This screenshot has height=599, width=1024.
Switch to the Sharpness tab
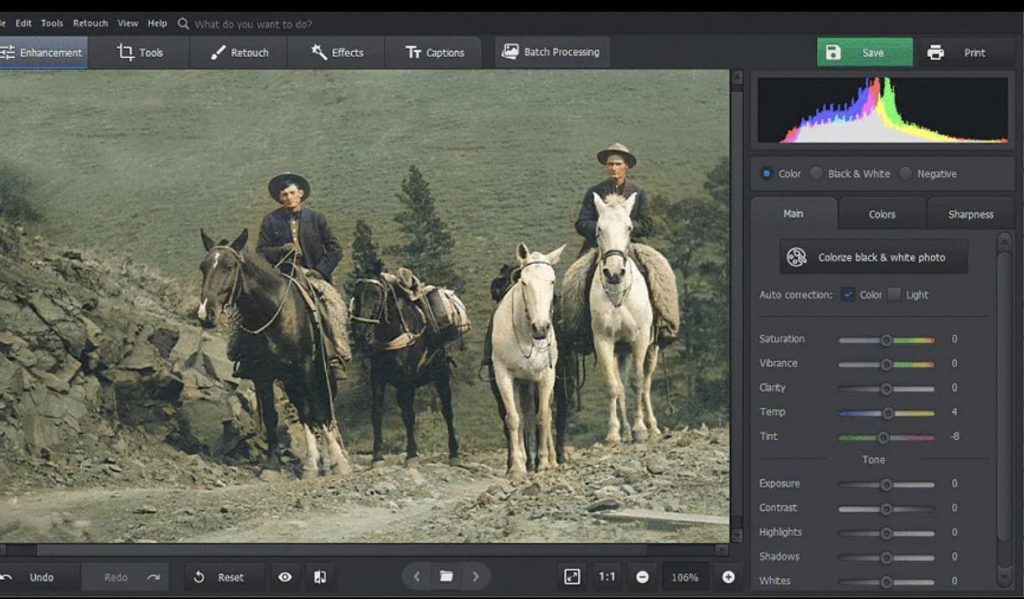(970, 214)
